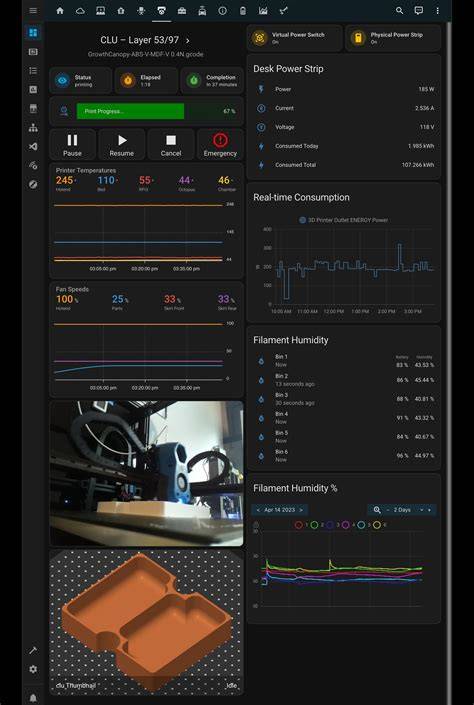Open the Consumed Today row

pos(344,146)
